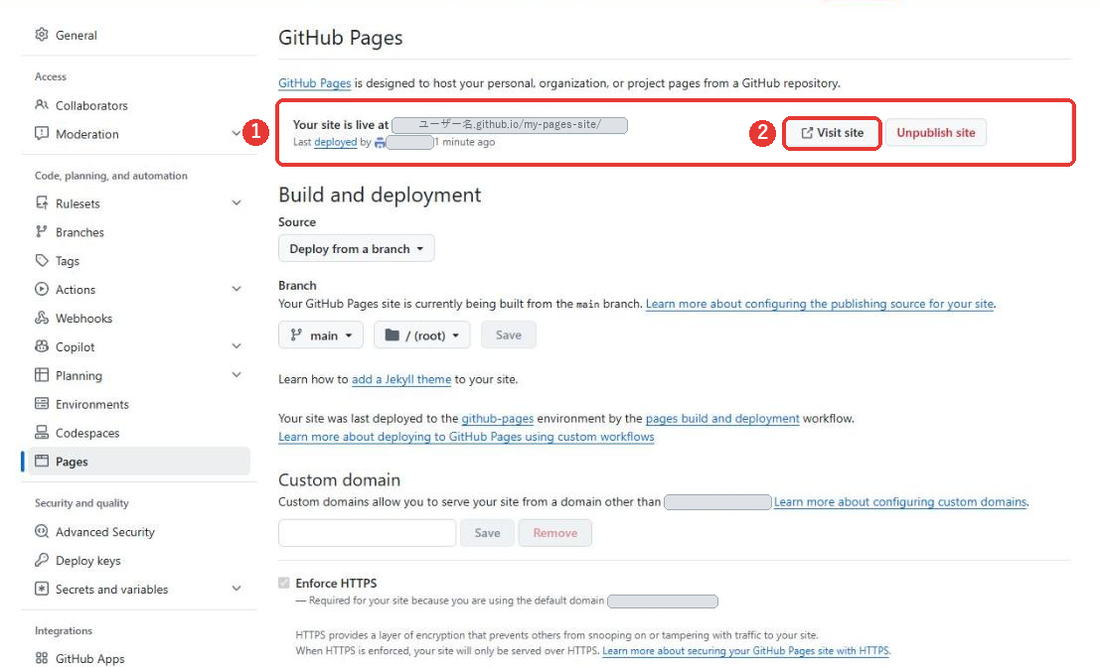1100x667 pixels.
Task: Open the Collaborators settings page
Action: [139, 105]
